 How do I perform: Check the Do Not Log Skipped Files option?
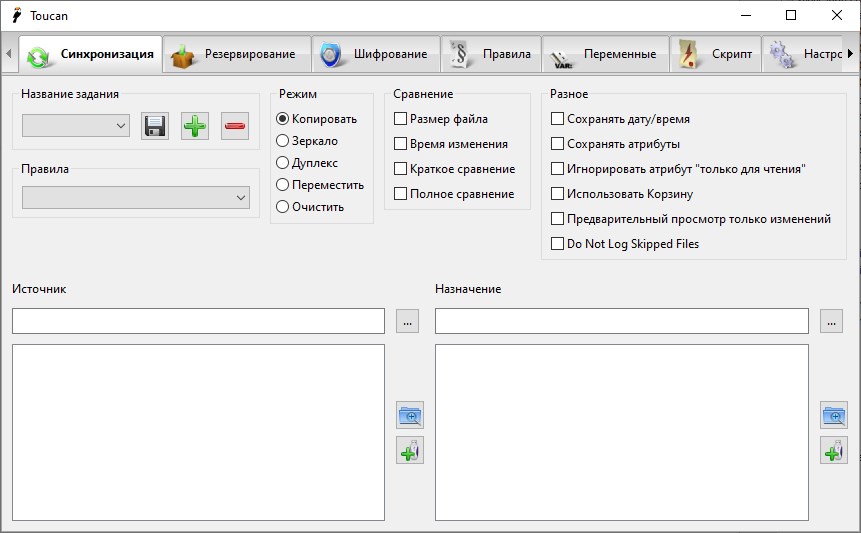[x=558, y=244]
